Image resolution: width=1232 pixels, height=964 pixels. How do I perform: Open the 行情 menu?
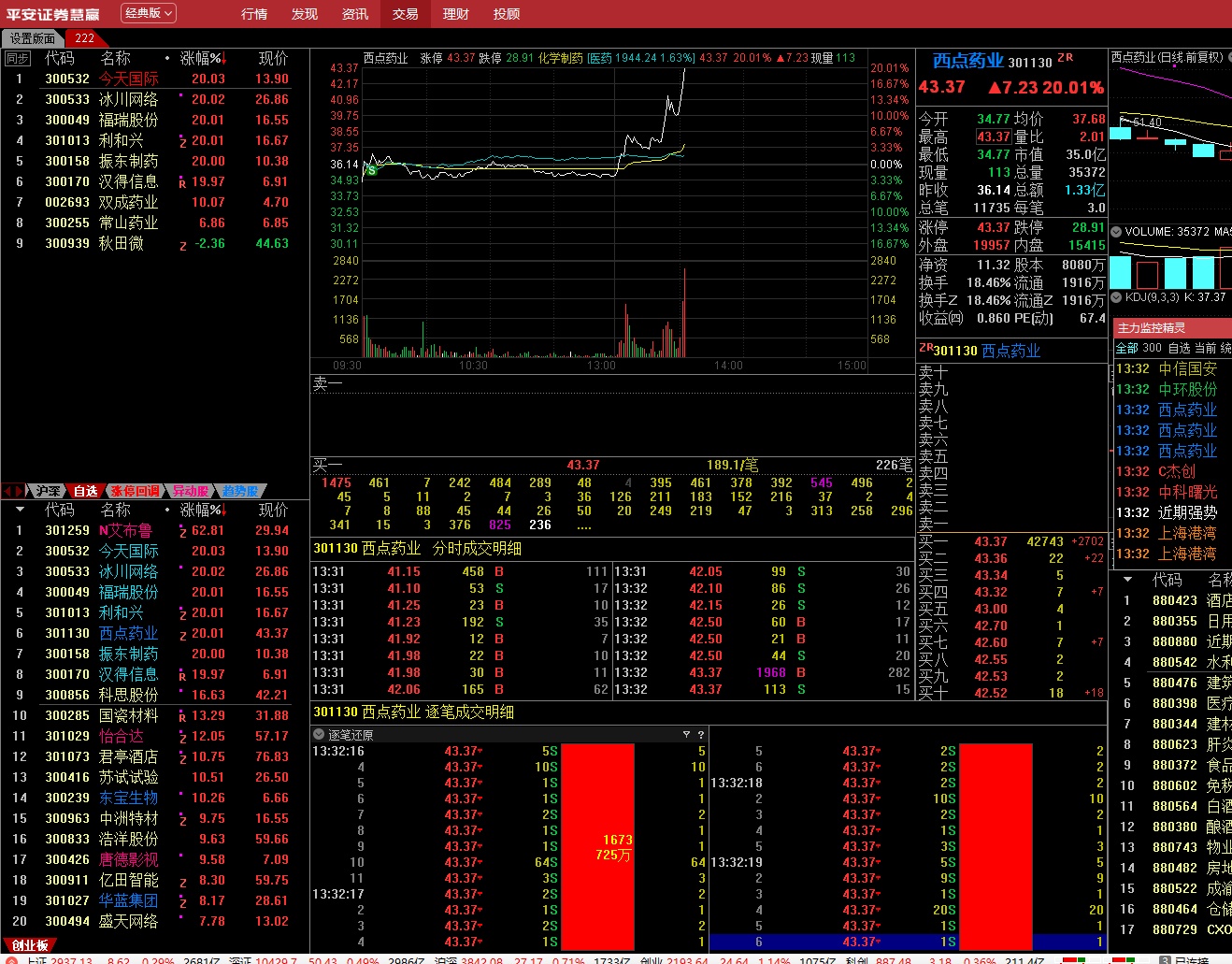point(254,14)
